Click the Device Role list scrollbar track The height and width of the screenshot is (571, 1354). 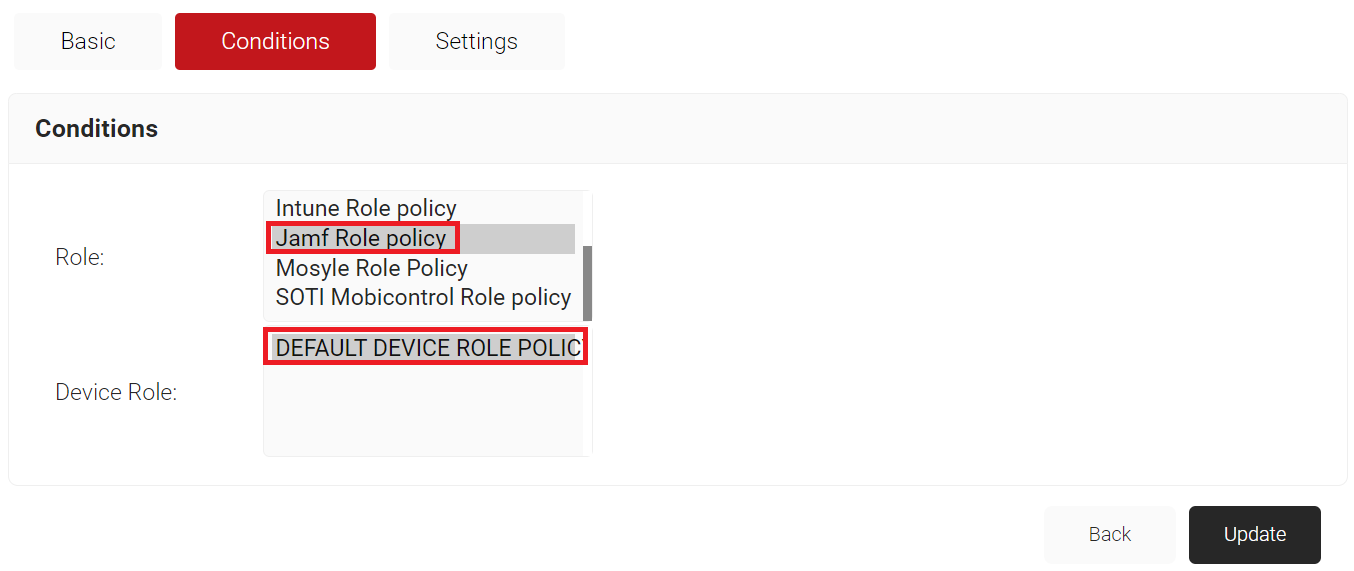pos(587,393)
